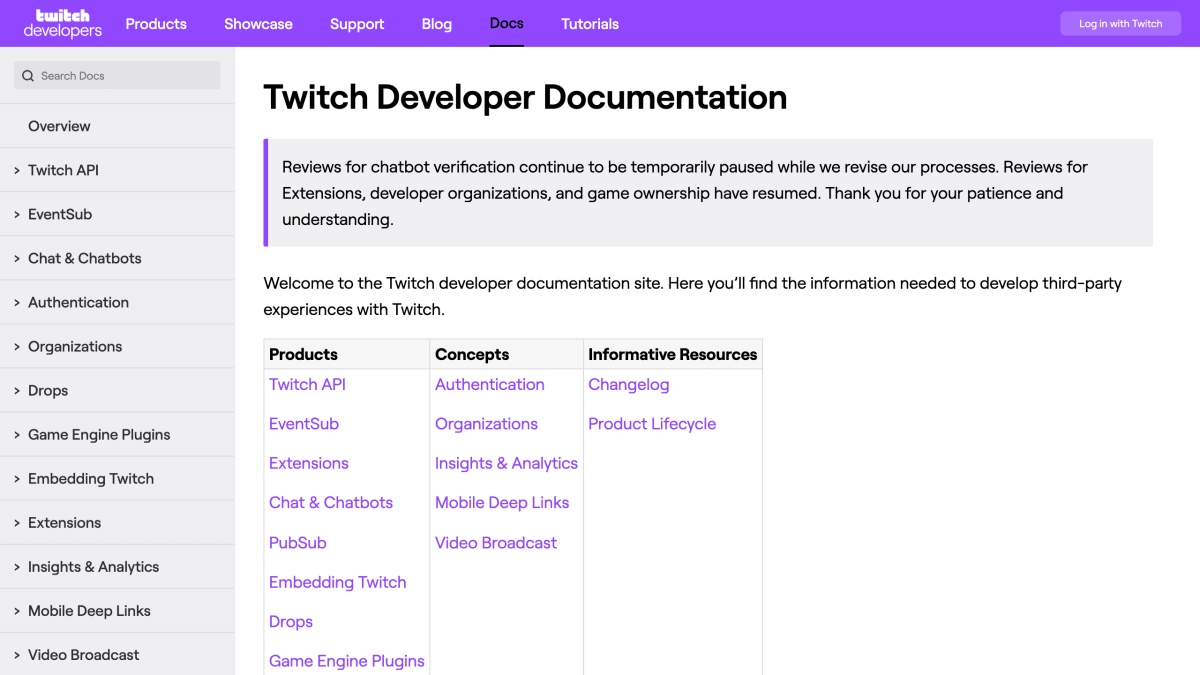Image resolution: width=1200 pixels, height=675 pixels.
Task: Follow the Twitch API table link
Action: point(307,384)
